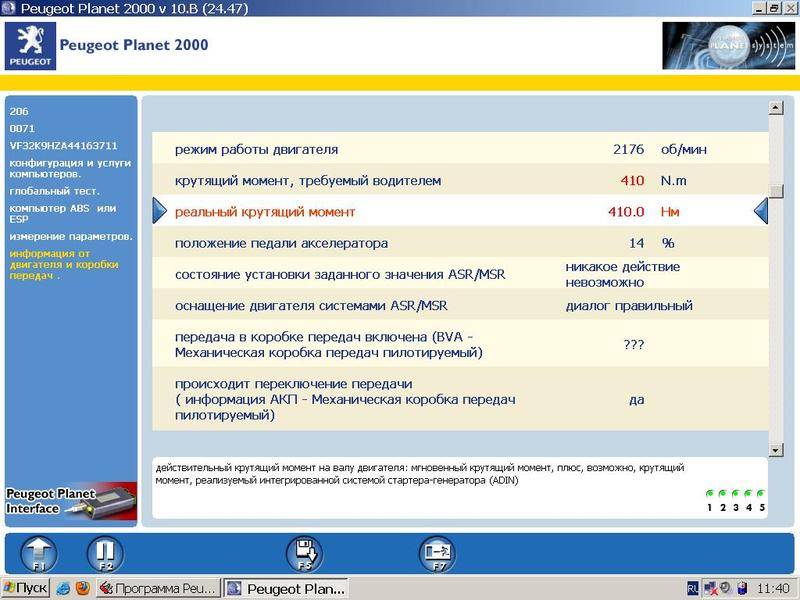
Task: Click the right blue arrow on selected row
Action: 760,211
